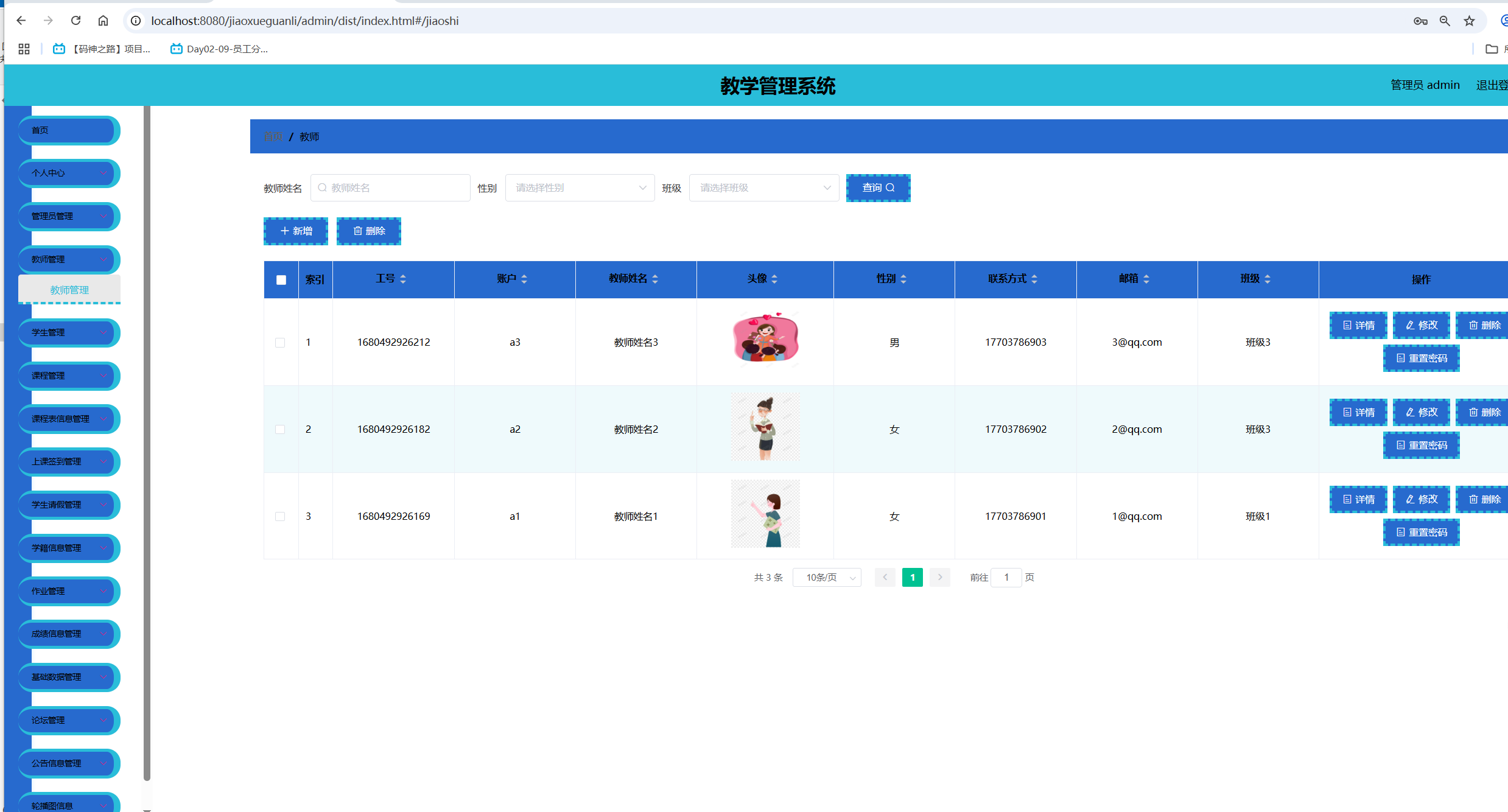Viewport: 1508px width, 812px height.
Task: Open the 作业管理 menu
Action: coord(69,591)
